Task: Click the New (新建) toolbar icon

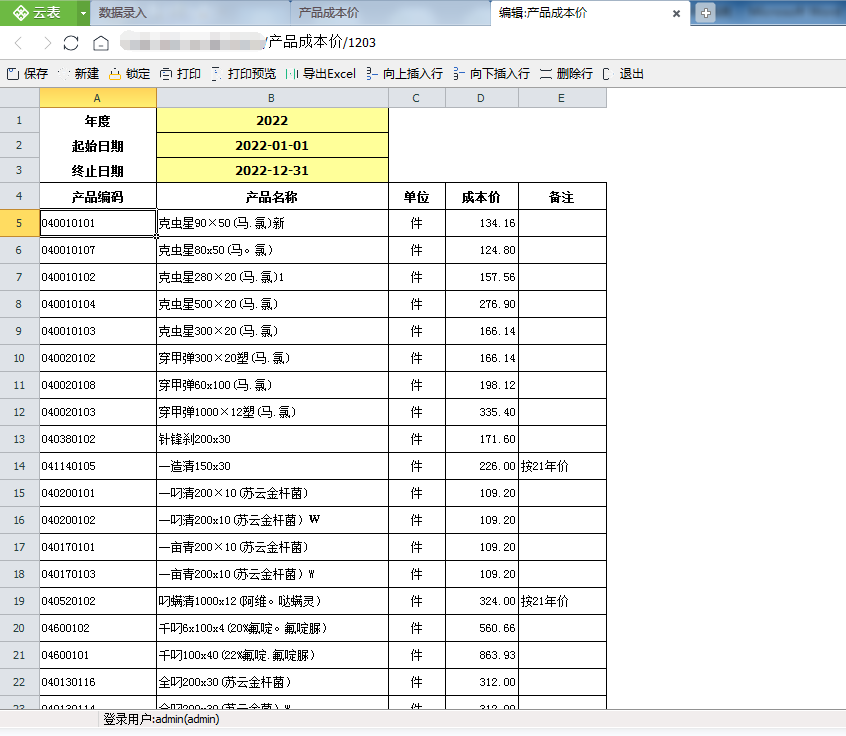Action: coord(64,74)
